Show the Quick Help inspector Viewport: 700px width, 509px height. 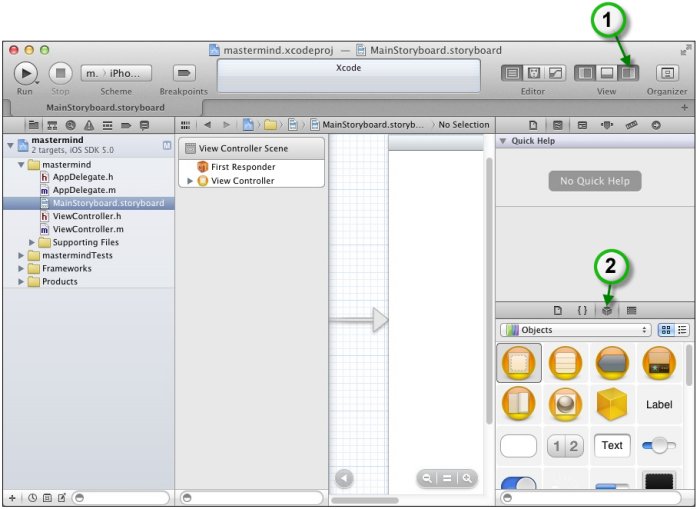pyautogui.click(x=558, y=125)
